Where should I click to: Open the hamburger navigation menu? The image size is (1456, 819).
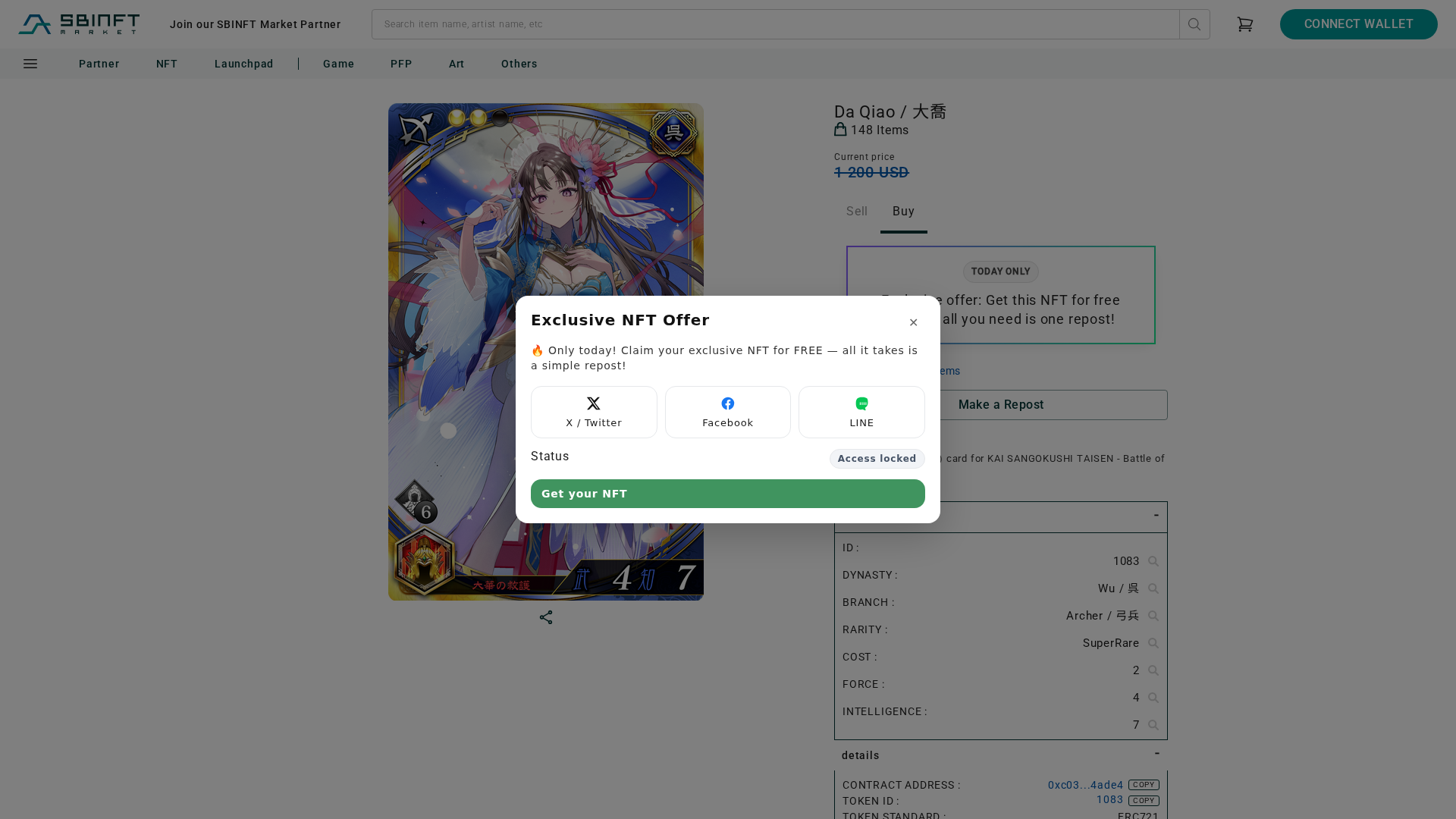pyautogui.click(x=30, y=64)
